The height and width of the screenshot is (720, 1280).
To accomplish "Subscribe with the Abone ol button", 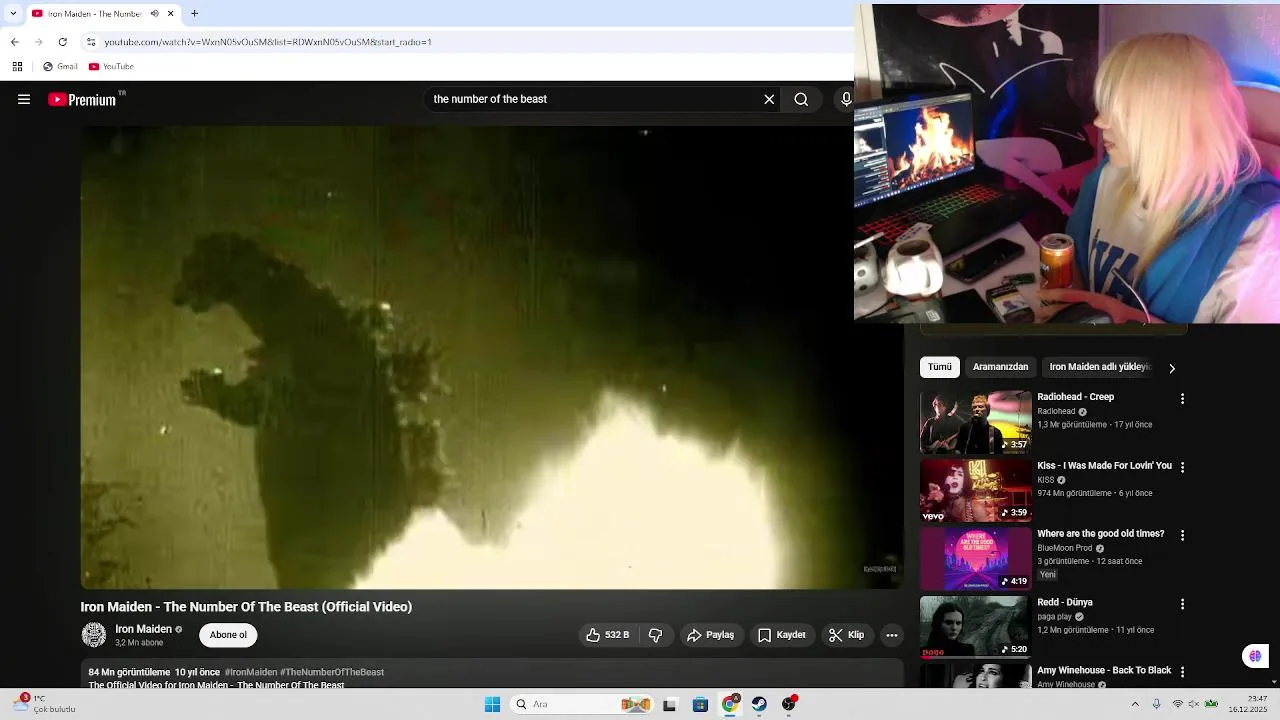I will click(x=228, y=635).
